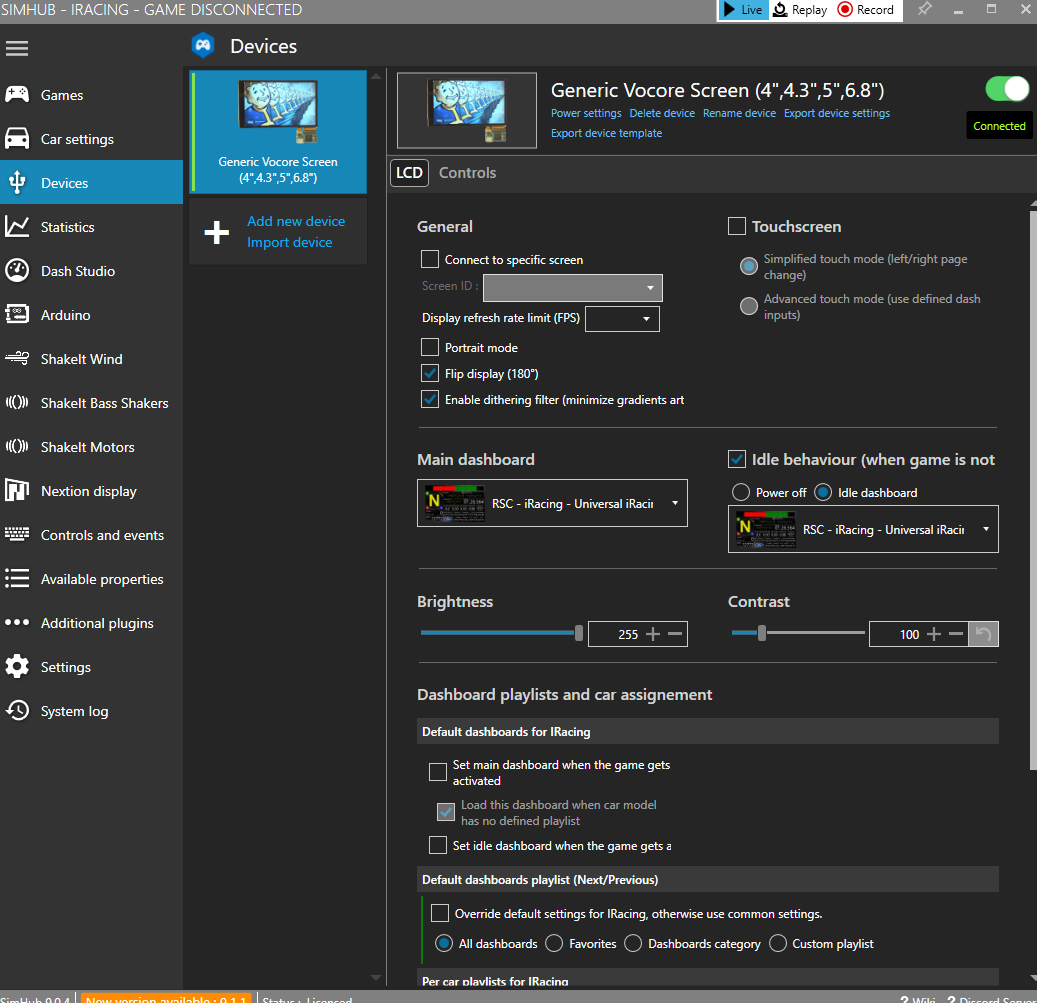Click the Available properties list icon
Image resolution: width=1037 pixels, height=1003 pixels.
click(17, 579)
